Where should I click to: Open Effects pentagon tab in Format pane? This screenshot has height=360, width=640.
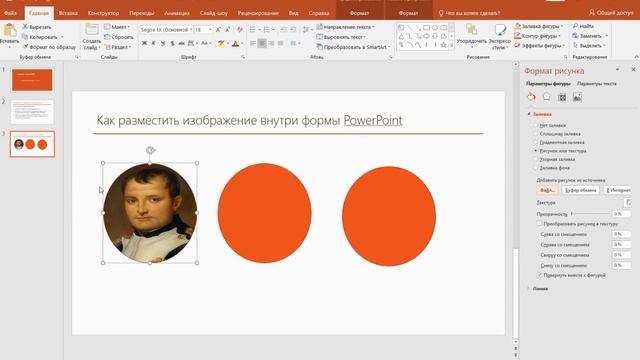click(x=547, y=97)
